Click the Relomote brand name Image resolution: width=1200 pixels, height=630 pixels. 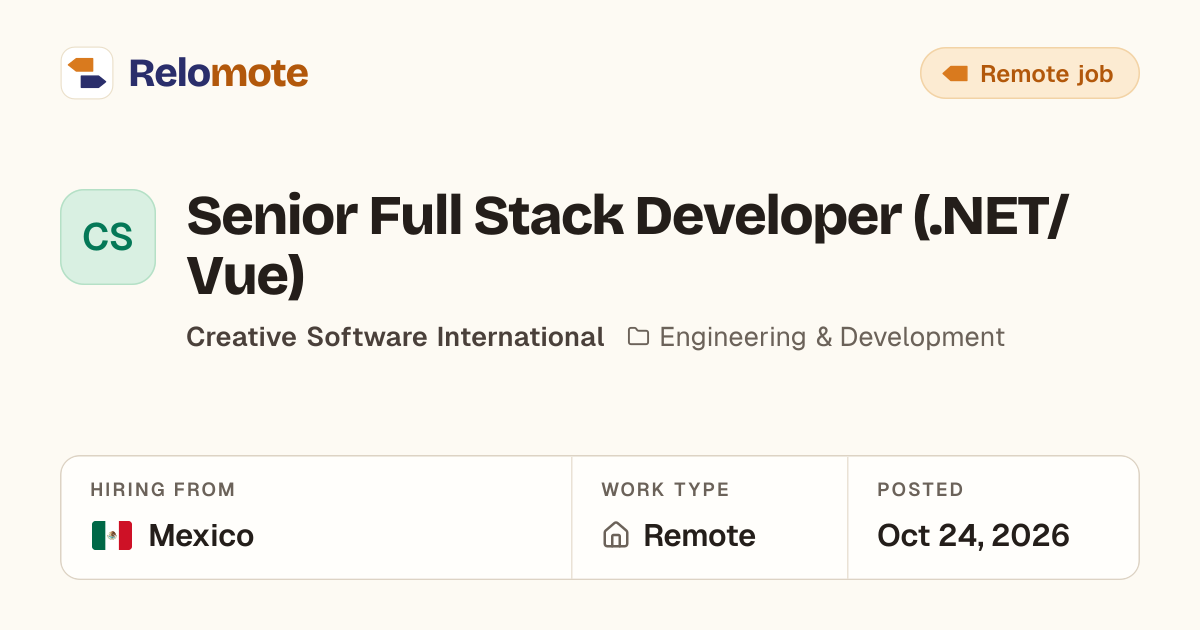(x=218, y=73)
